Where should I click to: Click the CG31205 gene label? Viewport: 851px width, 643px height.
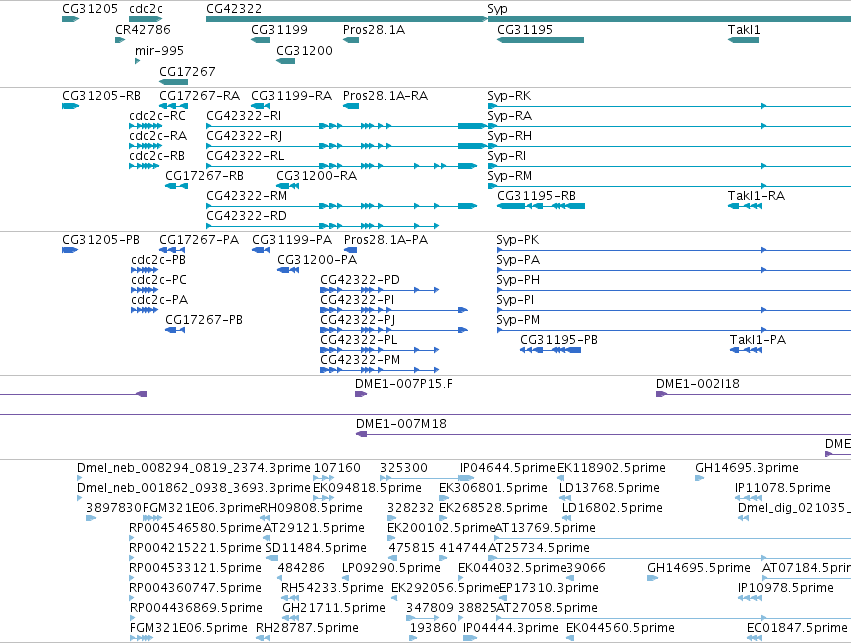coord(90,9)
